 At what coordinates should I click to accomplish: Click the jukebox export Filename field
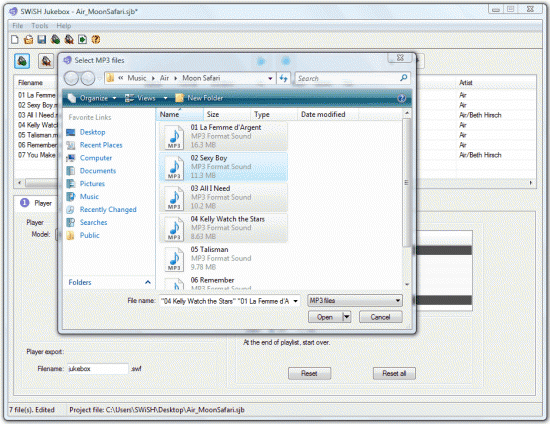pos(98,369)
